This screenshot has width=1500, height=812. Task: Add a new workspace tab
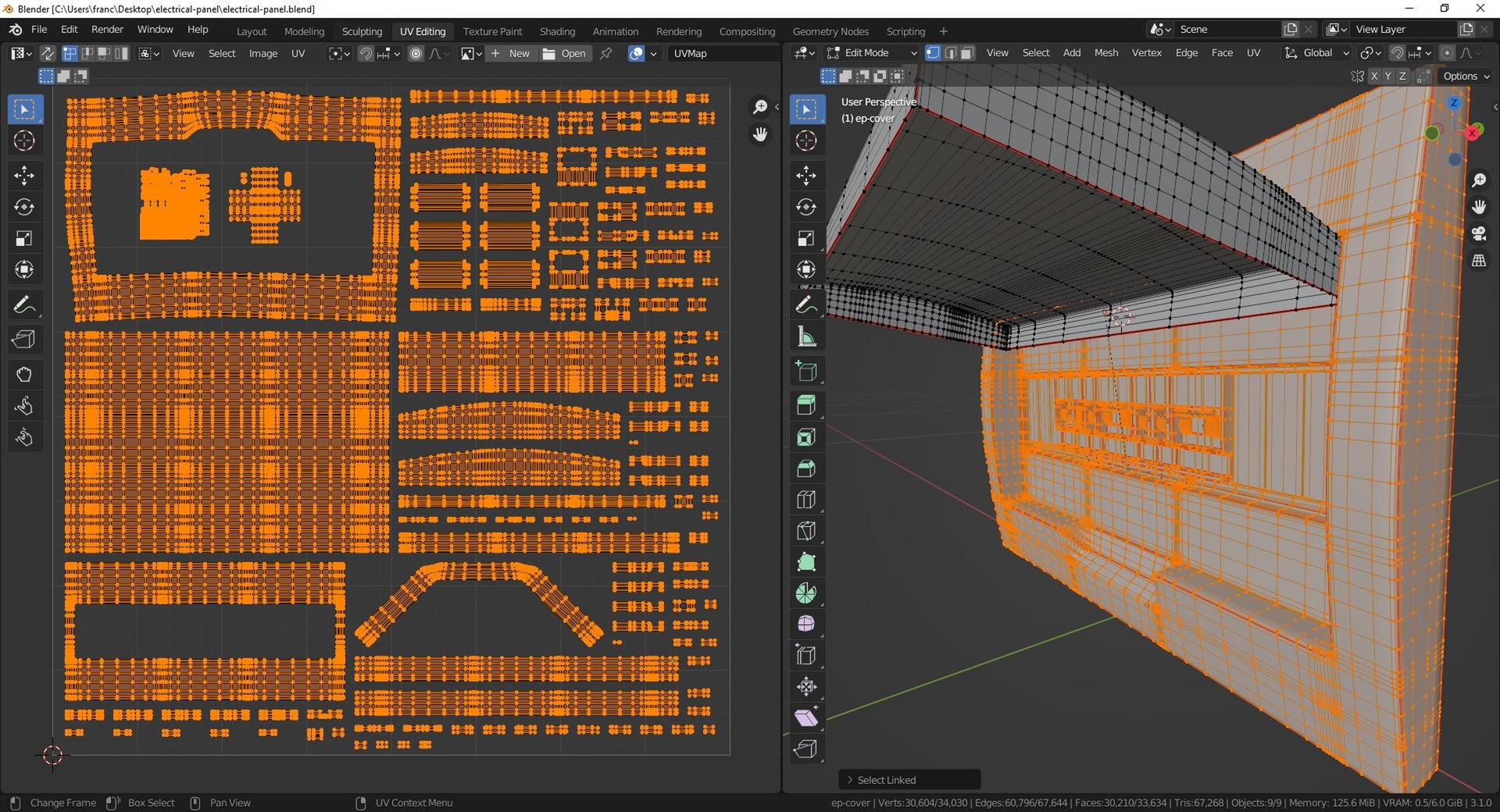click(943, 31)
